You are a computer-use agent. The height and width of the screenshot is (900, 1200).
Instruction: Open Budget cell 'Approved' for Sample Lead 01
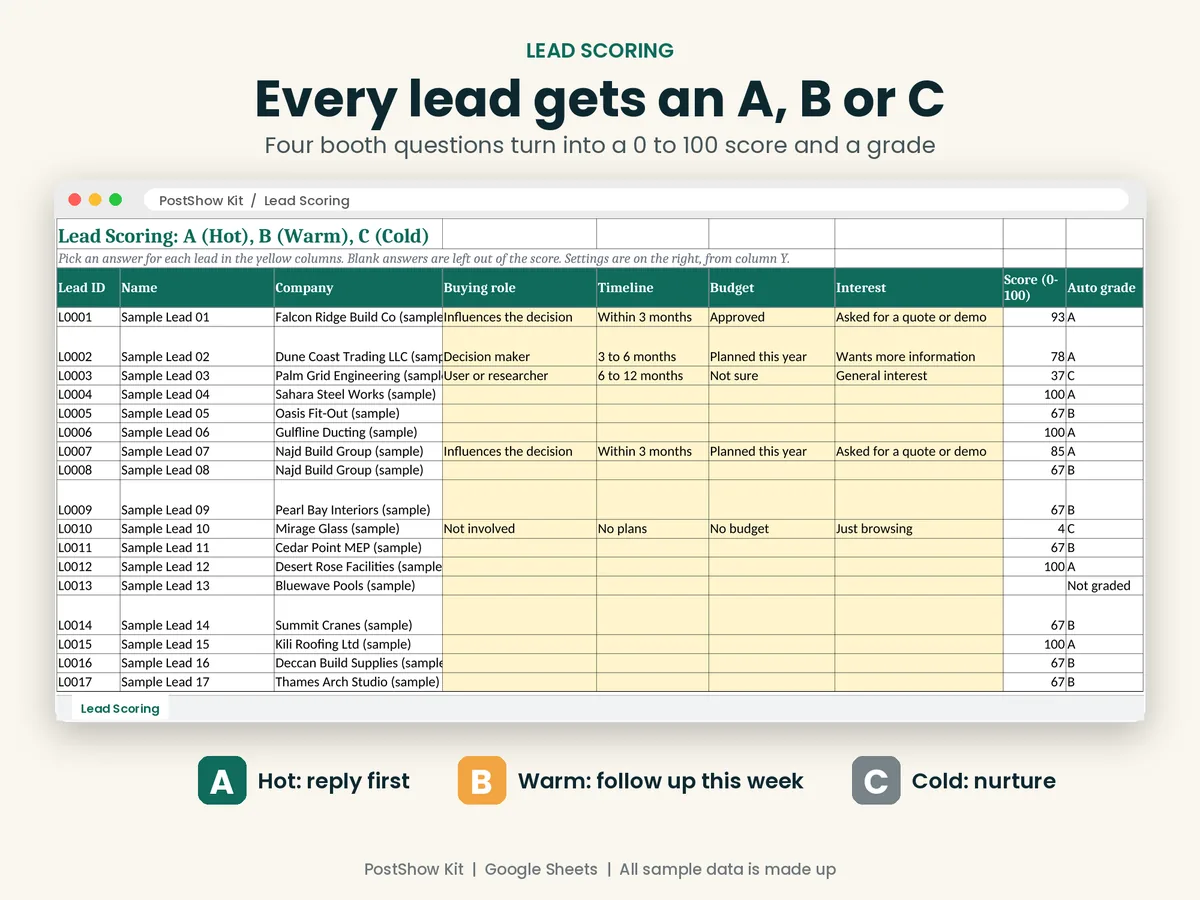pos(771,317)
